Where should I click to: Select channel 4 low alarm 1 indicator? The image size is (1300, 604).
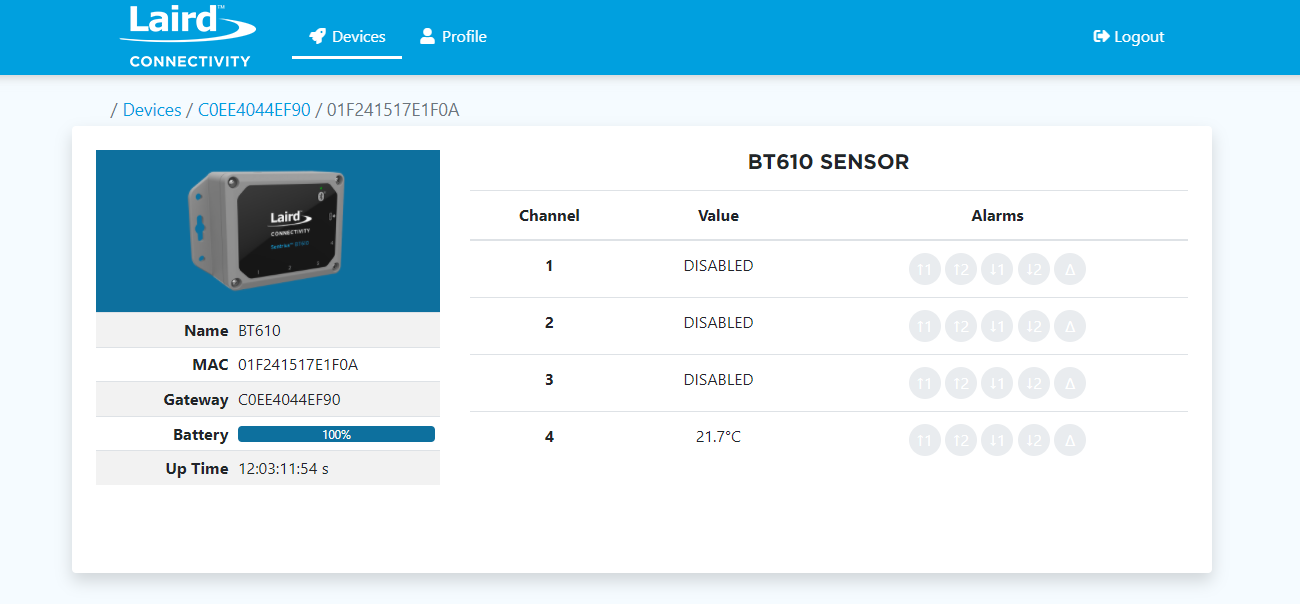997,440
